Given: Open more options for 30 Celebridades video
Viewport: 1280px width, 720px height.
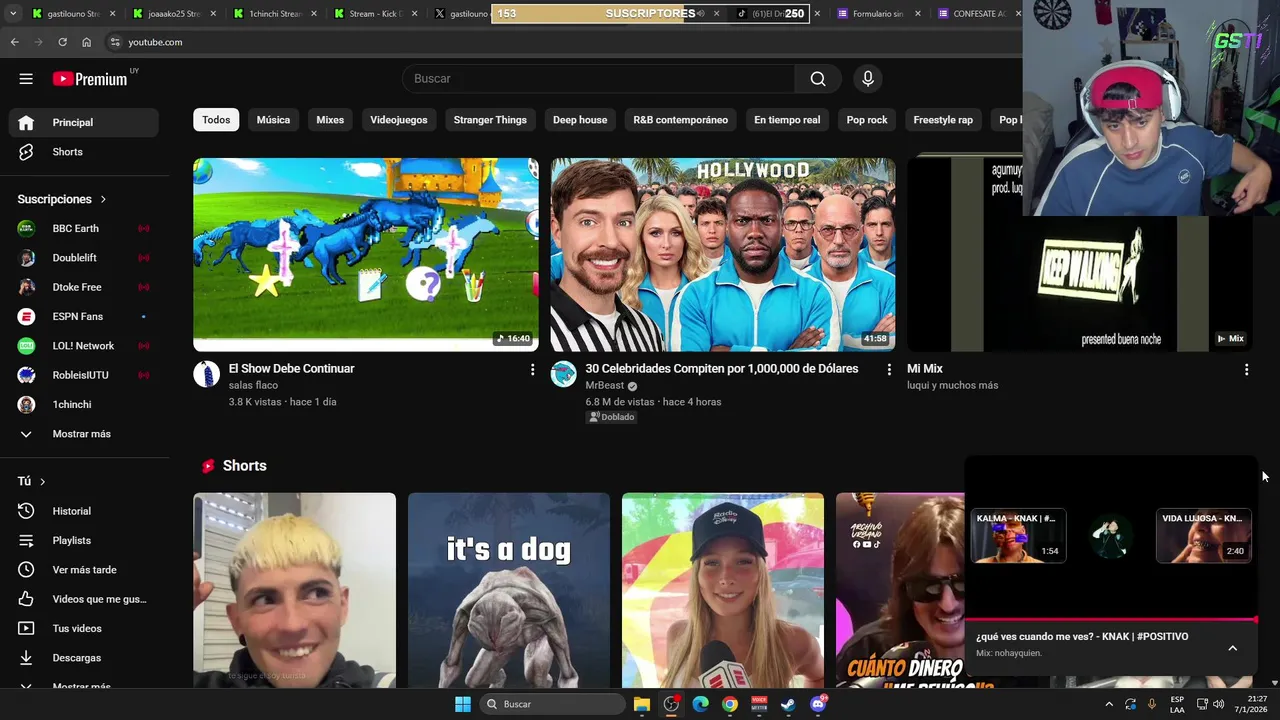Looking at the screenshot, I should coord(889,370).
